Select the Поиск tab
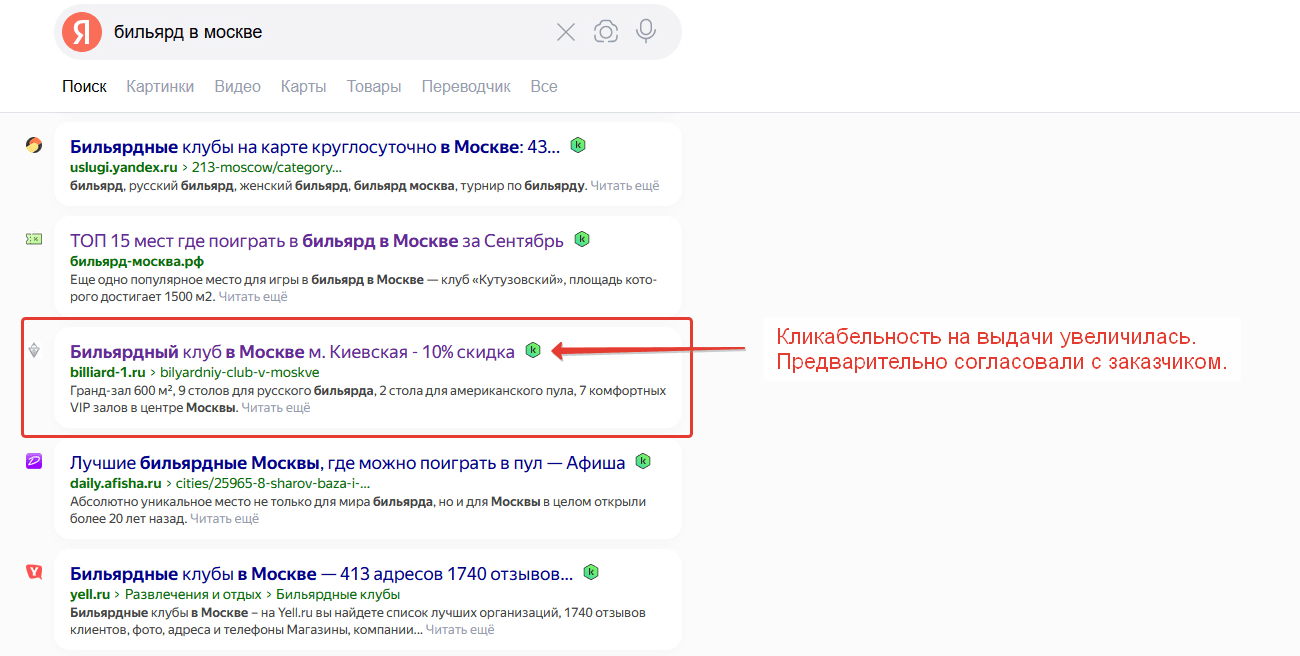Screen dimensions: 1300x656 click(84, 87)
